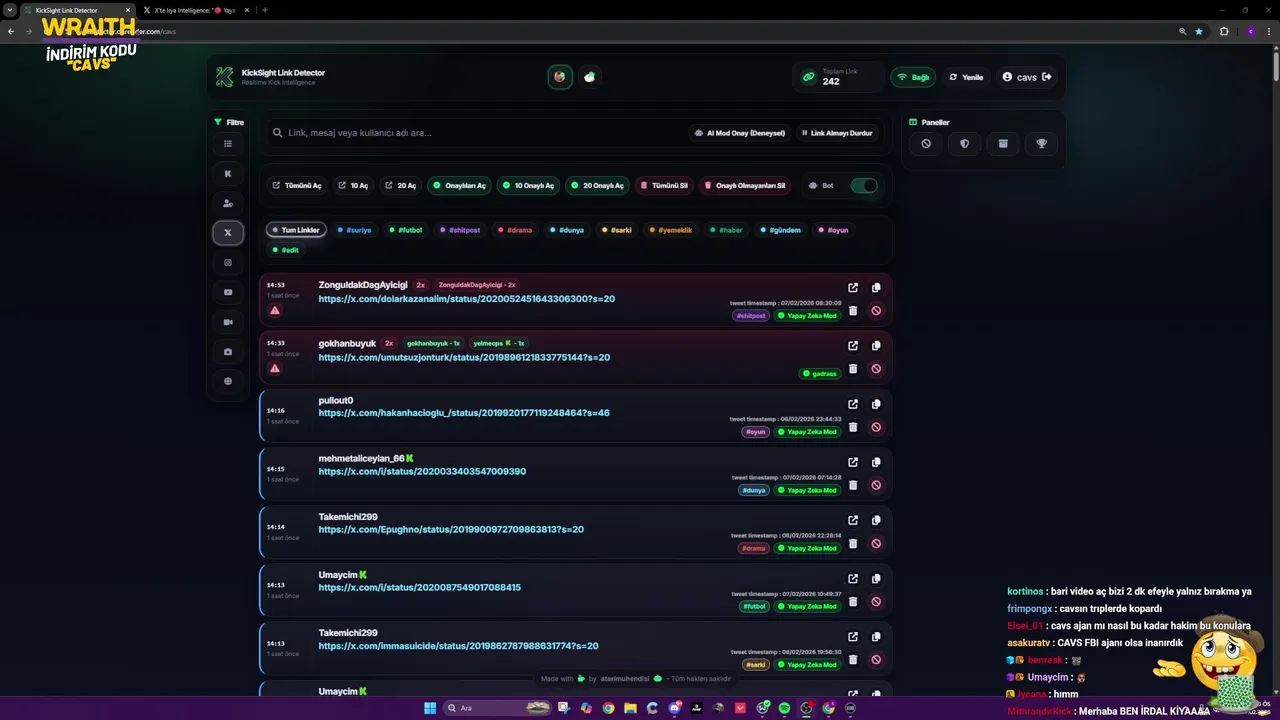Screen dimensions: 1280x720
Task: Open the Windows Start menu
Action: coord(430,708)
